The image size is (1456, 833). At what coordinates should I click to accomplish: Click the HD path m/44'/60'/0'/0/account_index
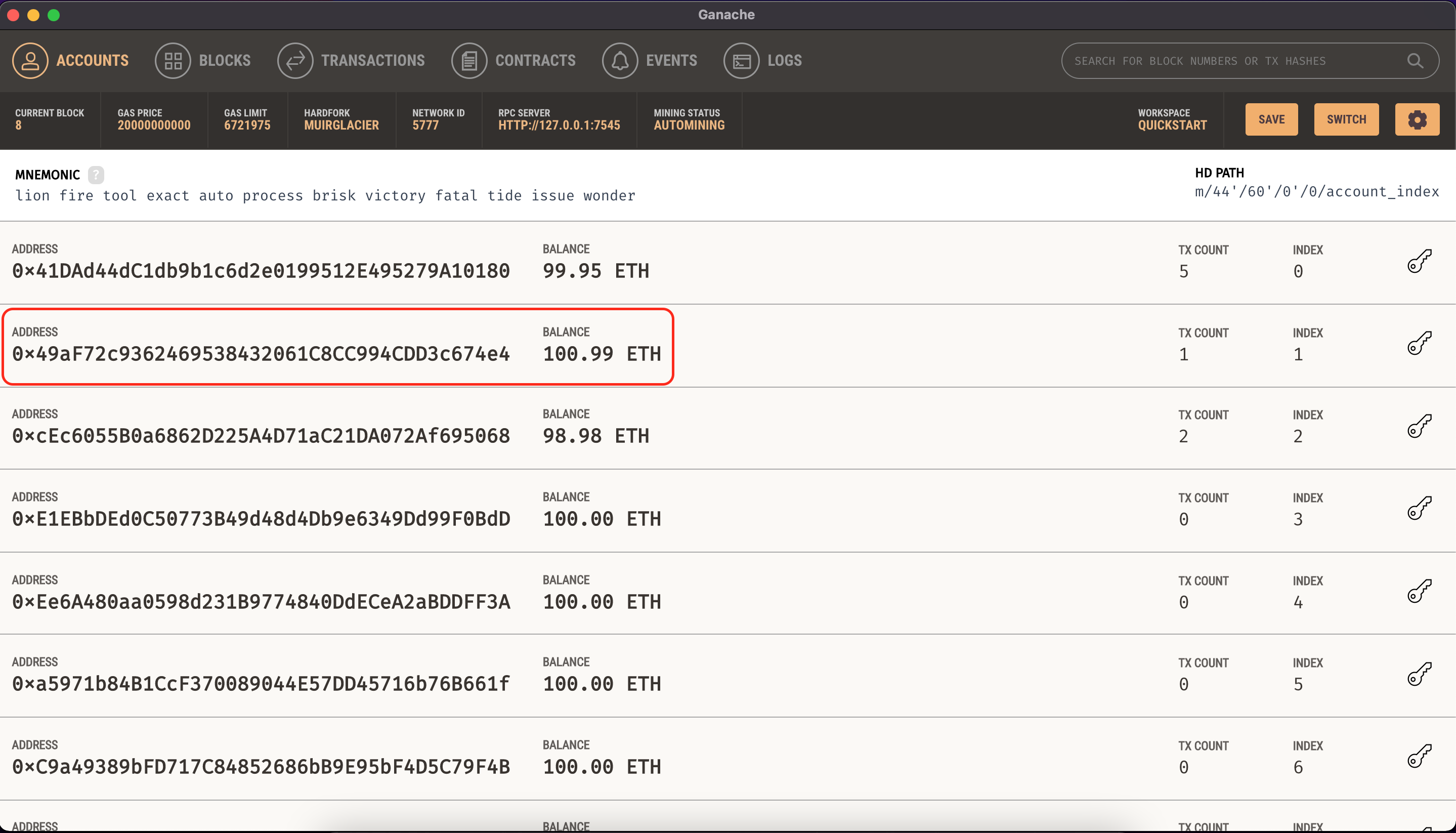1316,192
